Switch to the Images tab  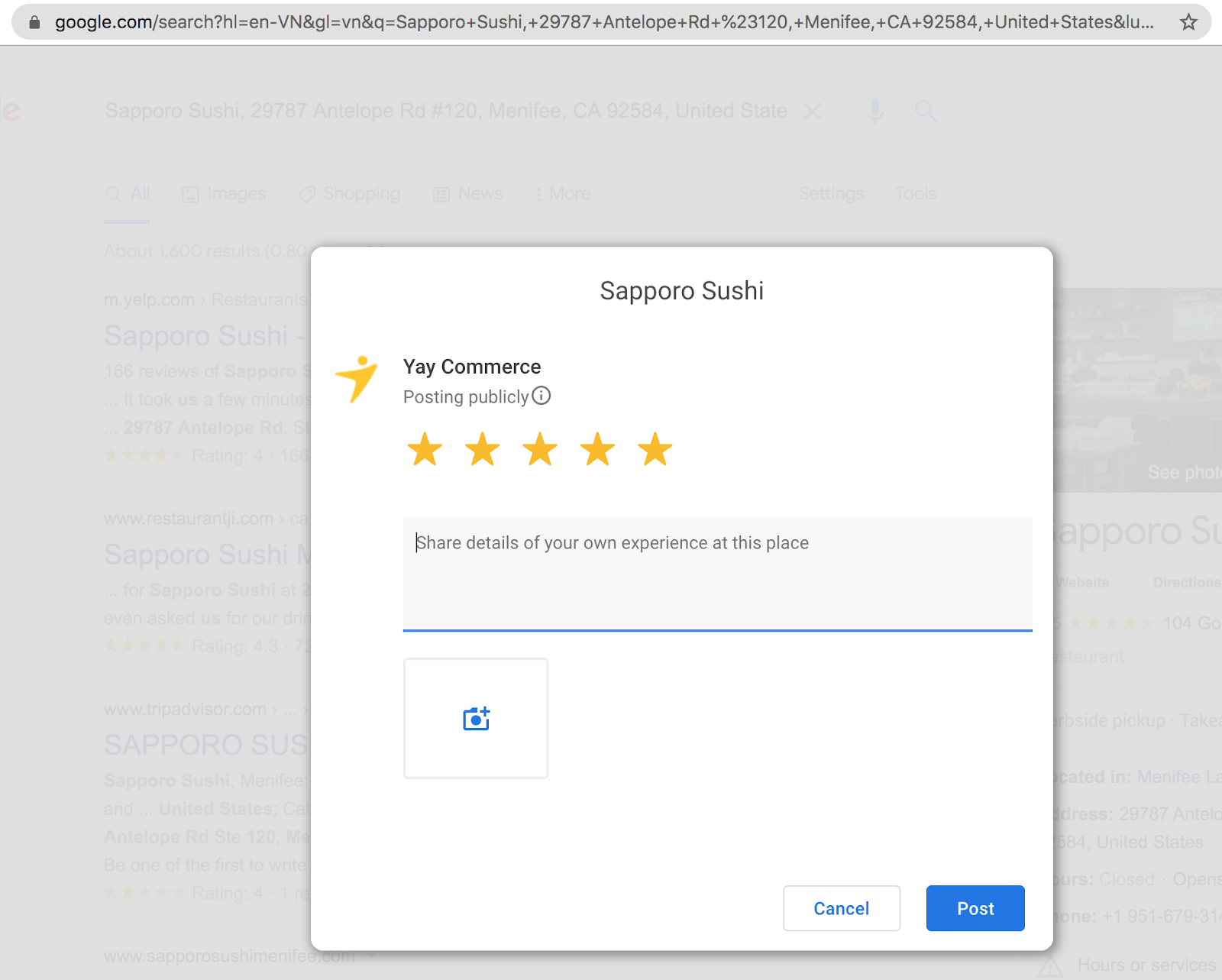coord(225,194)
